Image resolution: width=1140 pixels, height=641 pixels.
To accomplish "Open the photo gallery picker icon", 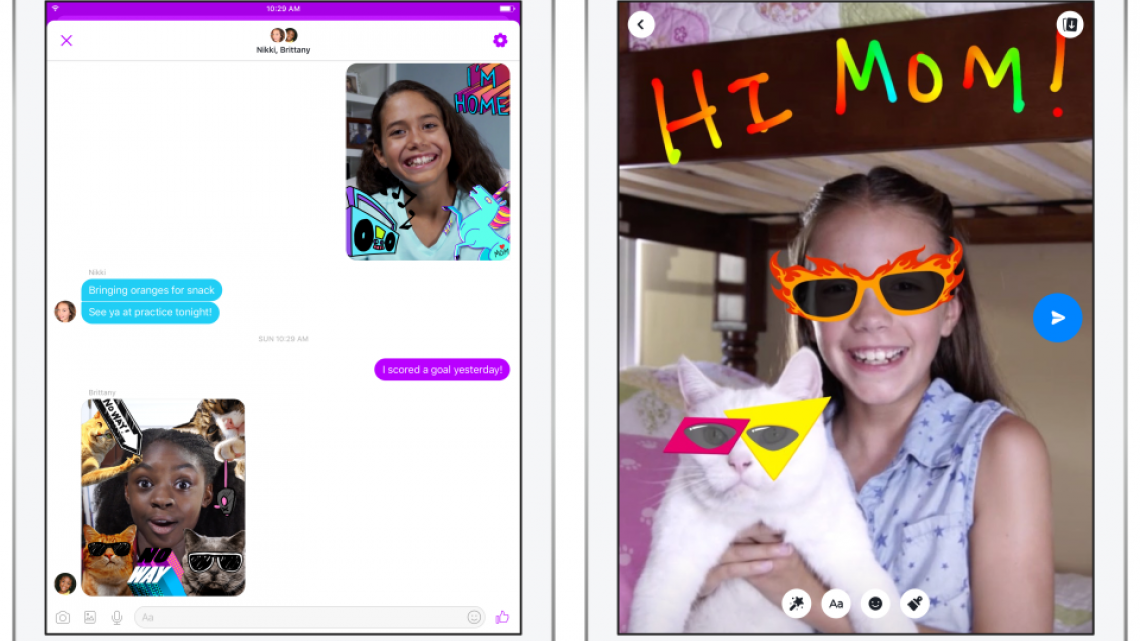I will pos(90,617).
